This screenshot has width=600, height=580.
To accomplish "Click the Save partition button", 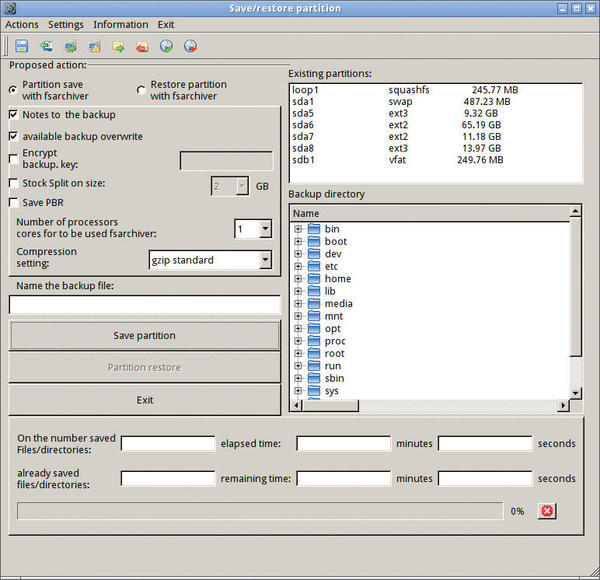I will point(144,336).
